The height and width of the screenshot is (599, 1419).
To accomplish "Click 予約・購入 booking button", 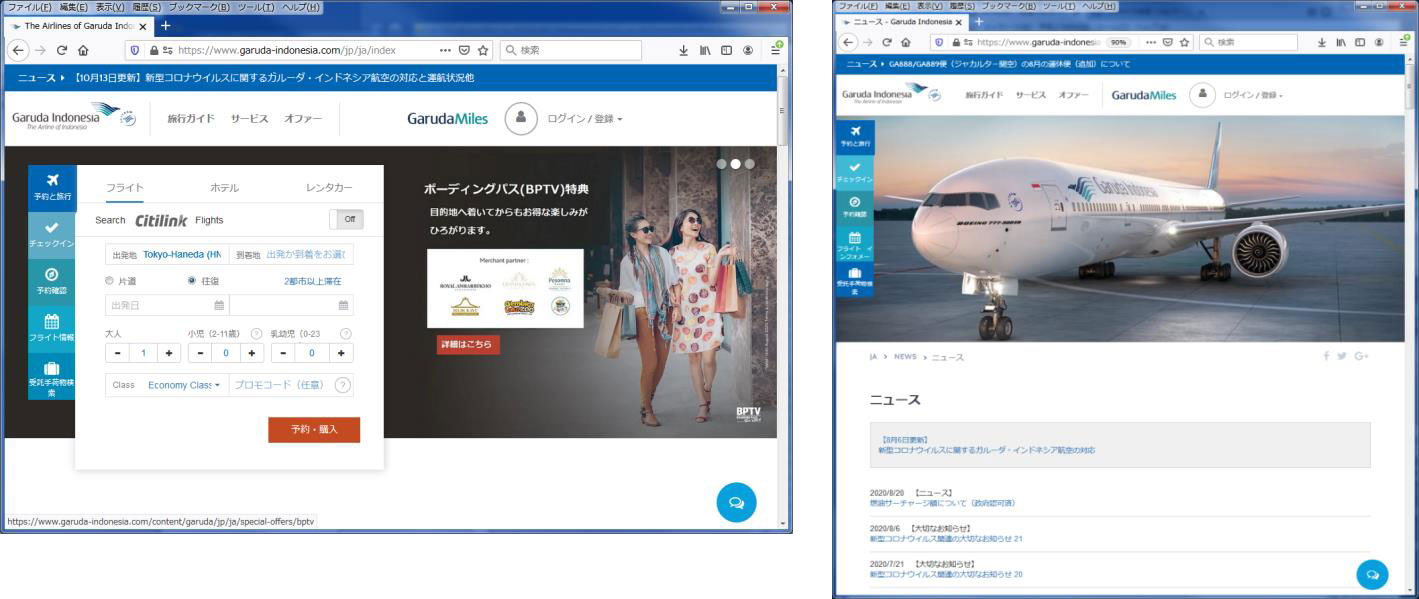I will (x=314, y=429).
